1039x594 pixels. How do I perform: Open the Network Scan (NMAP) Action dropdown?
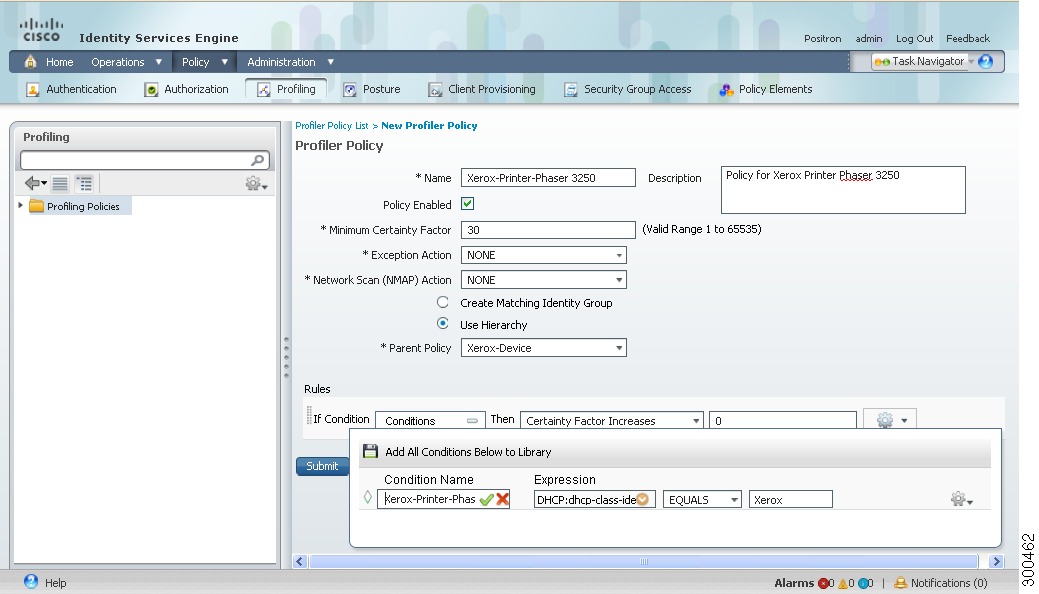[x=543, y=280]
